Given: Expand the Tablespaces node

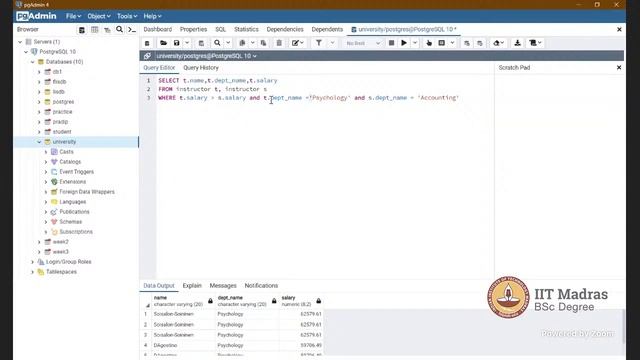Looking at the screenshot, I should (33, 272).
